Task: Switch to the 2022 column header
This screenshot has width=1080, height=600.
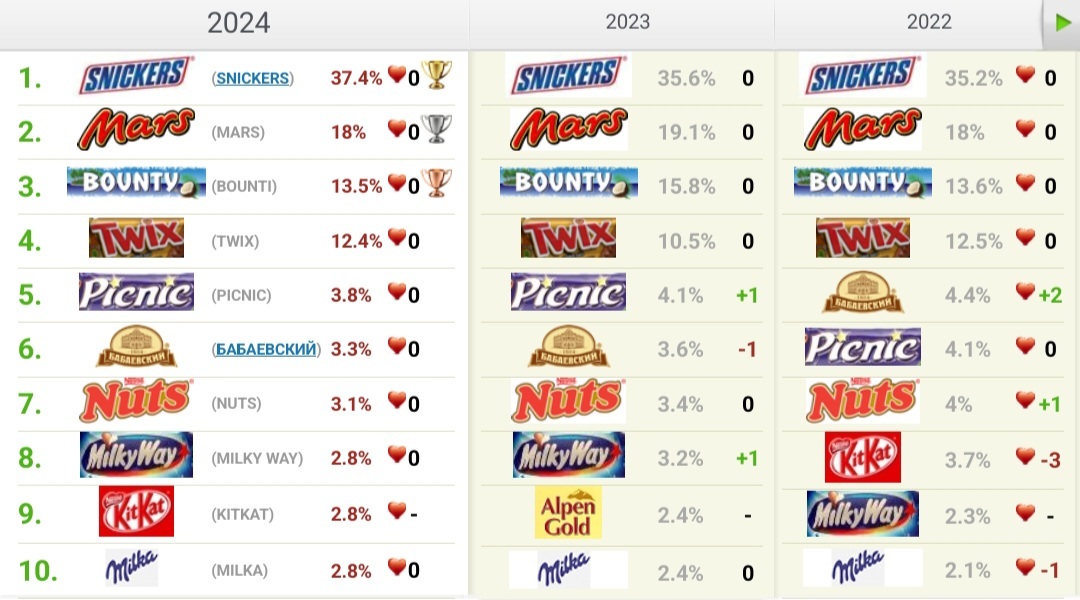Action: point(929,22)
